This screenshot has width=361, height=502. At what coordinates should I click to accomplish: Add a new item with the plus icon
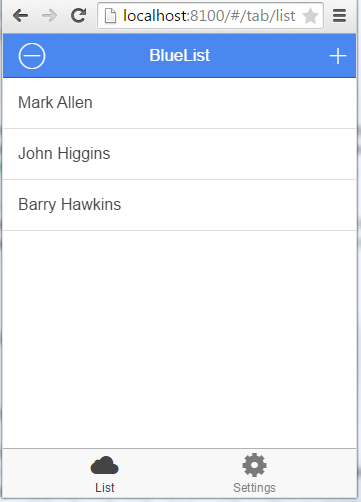click(338, 56)
